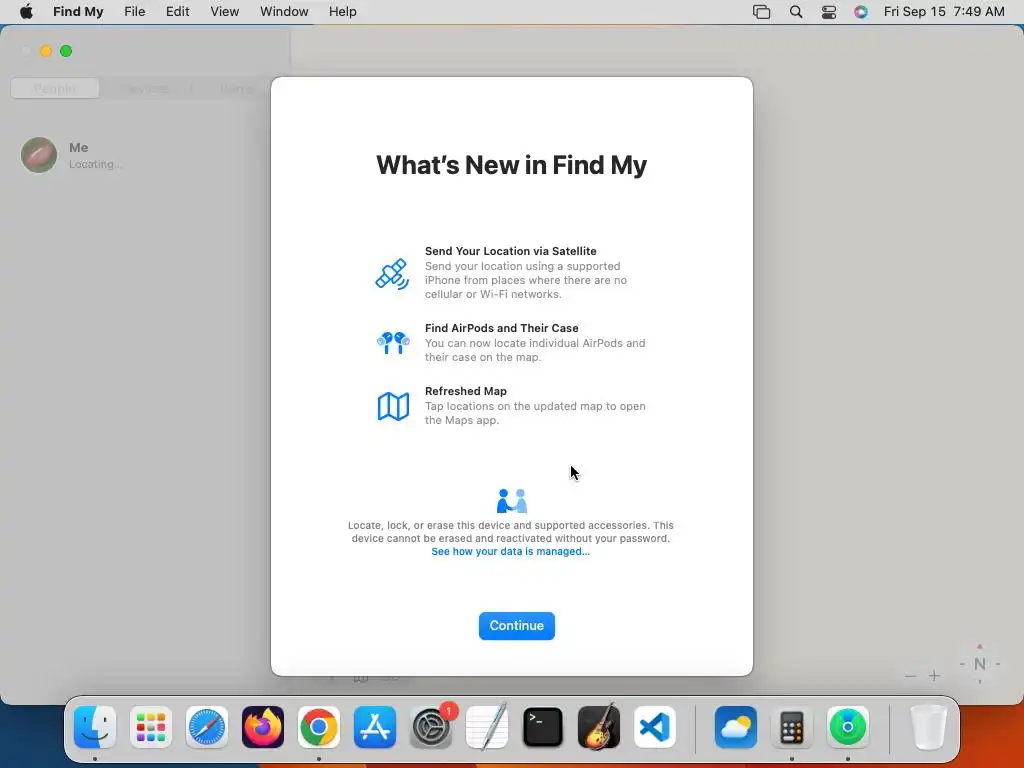Image resolution: width=1024 pixels, height=768 pixels.
Task: Click the What's New in Find My title
Action: pyautogui.click(x=511, y=165)
